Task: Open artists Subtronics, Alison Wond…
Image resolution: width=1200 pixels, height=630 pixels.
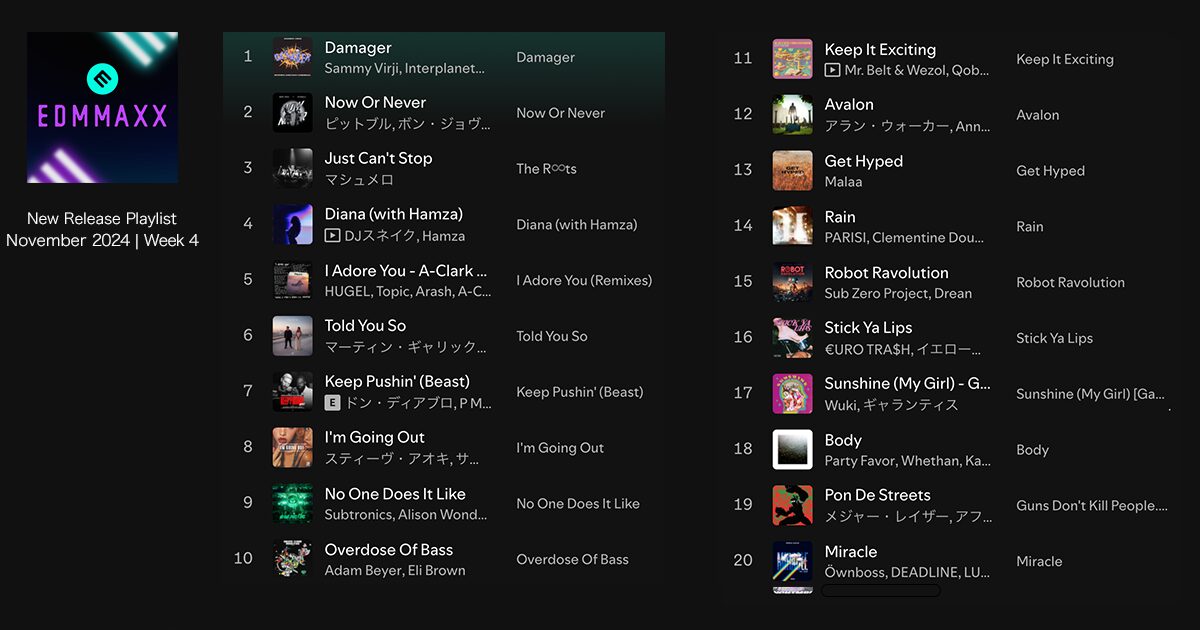Action: (406, 515)
